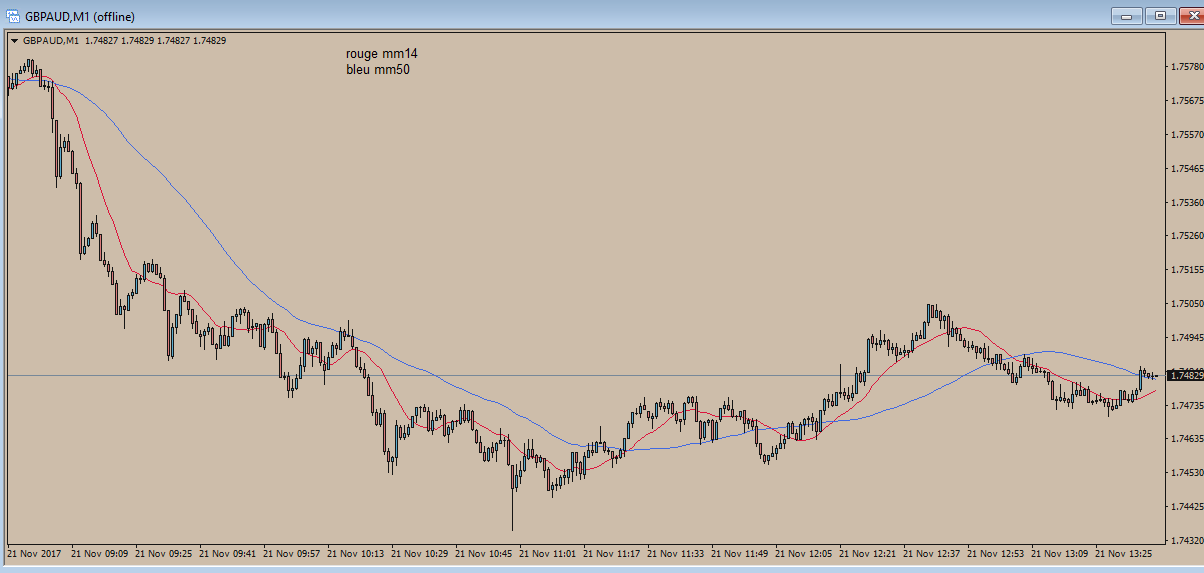Screen dimensions: 1204x573
Task: Click the current price marker 1.74829 on axis
Action: point(1185,376)
